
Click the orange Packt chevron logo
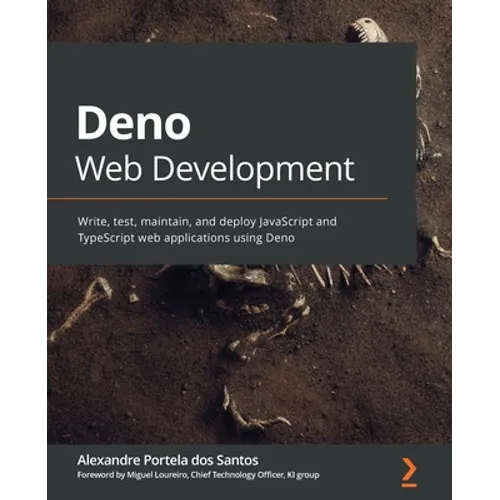tap(409, 473)
